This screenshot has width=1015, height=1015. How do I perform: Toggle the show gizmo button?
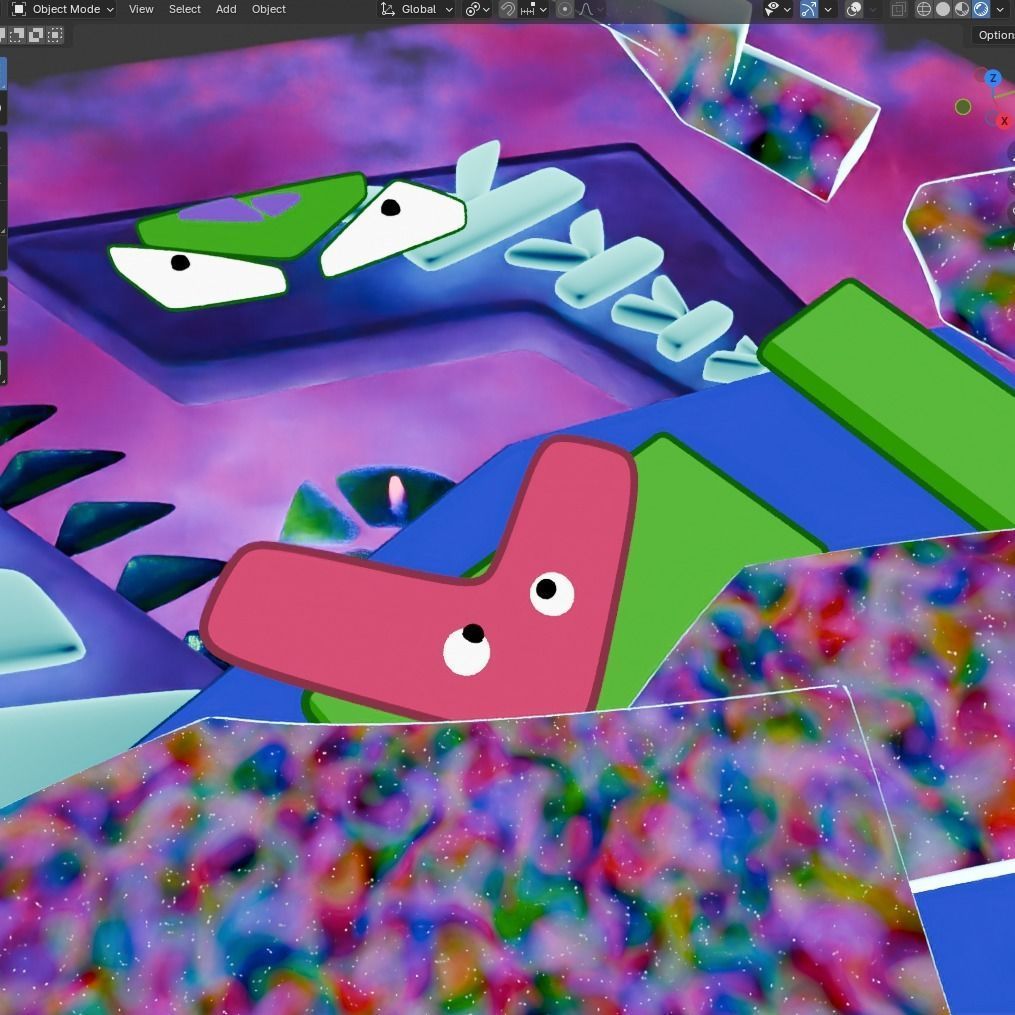click(809, 9)
